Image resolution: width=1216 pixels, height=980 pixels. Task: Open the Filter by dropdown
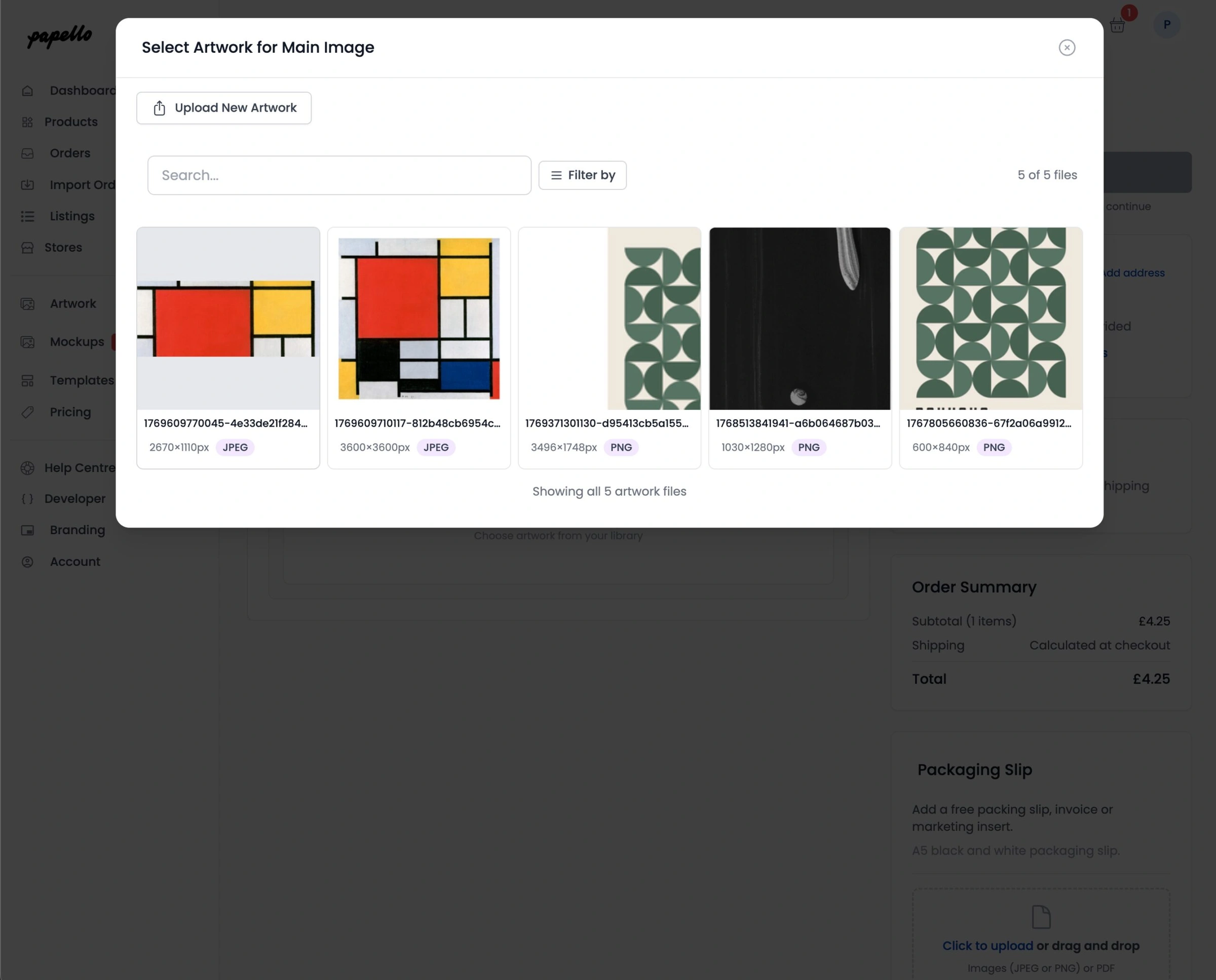582,176
